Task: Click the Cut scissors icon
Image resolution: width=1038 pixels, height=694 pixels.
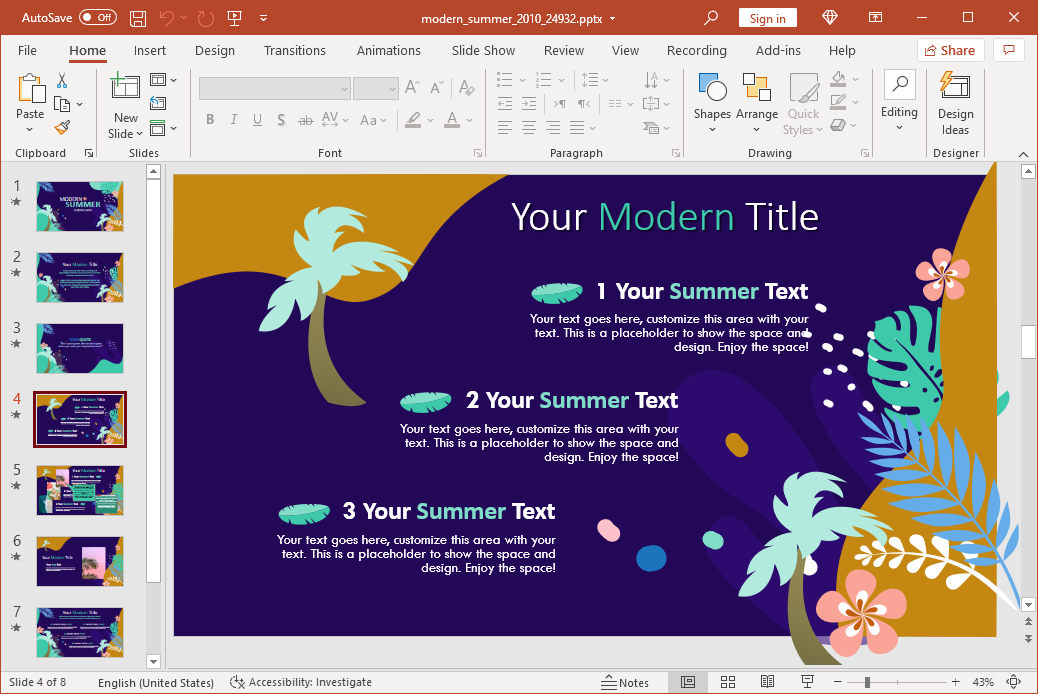Action: tap(62, 81)
